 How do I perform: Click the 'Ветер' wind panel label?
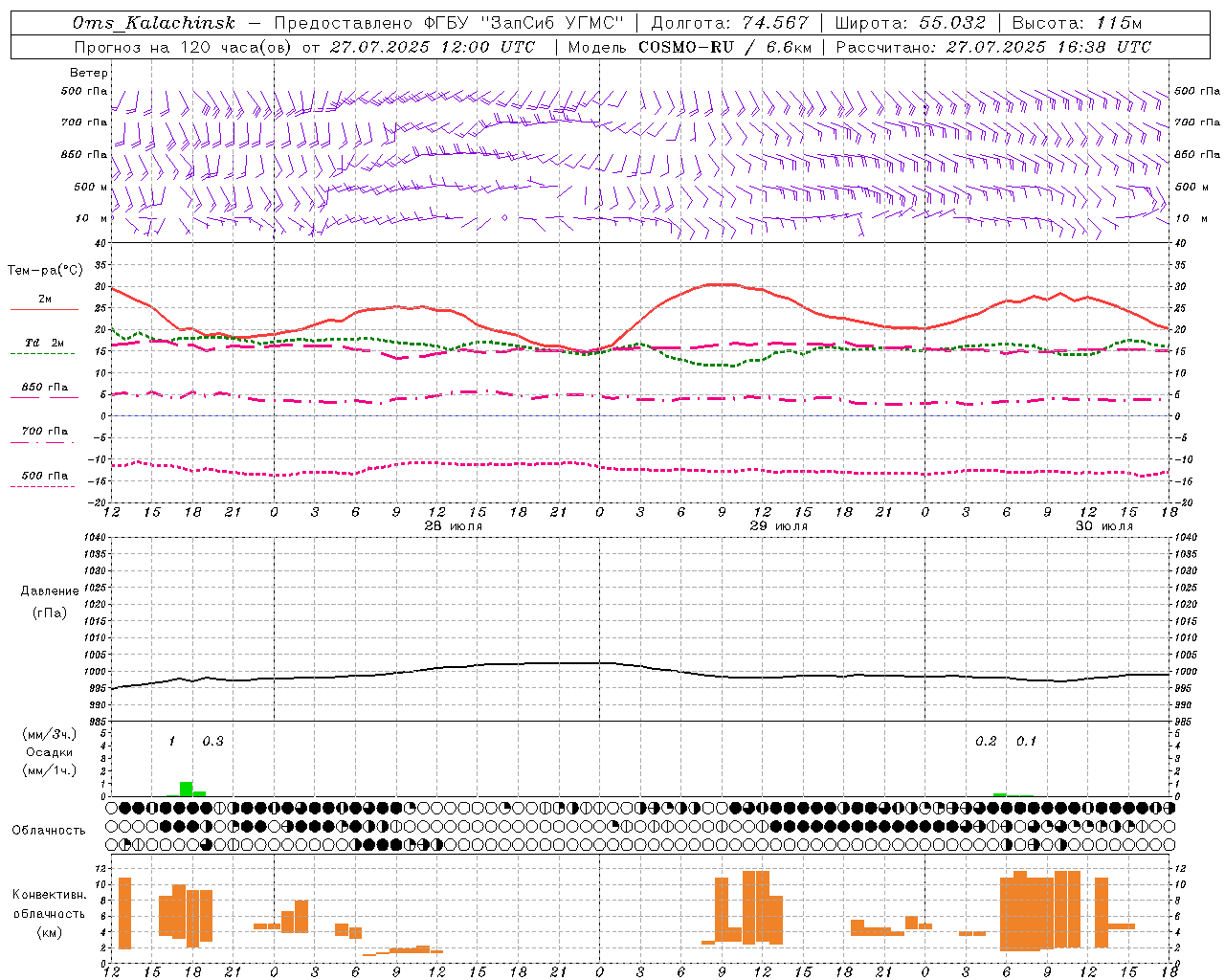coord(89,73)
